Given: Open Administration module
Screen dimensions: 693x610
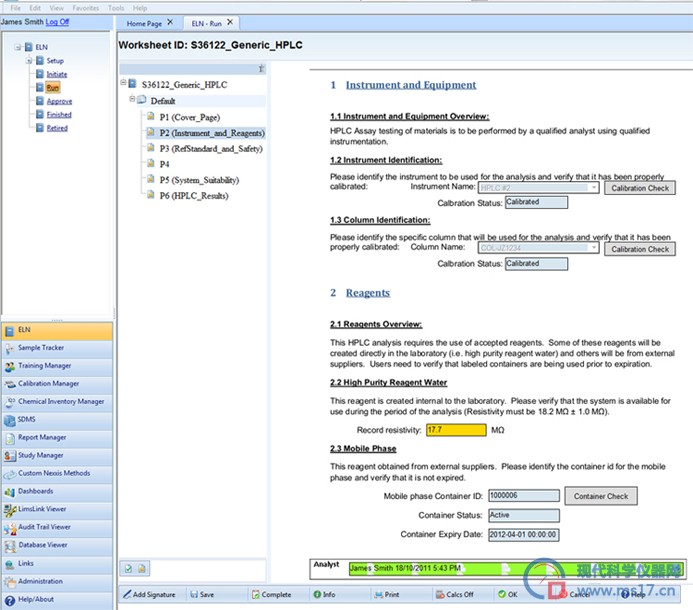Looking at the screenshot, I should [x=57, y=582].
